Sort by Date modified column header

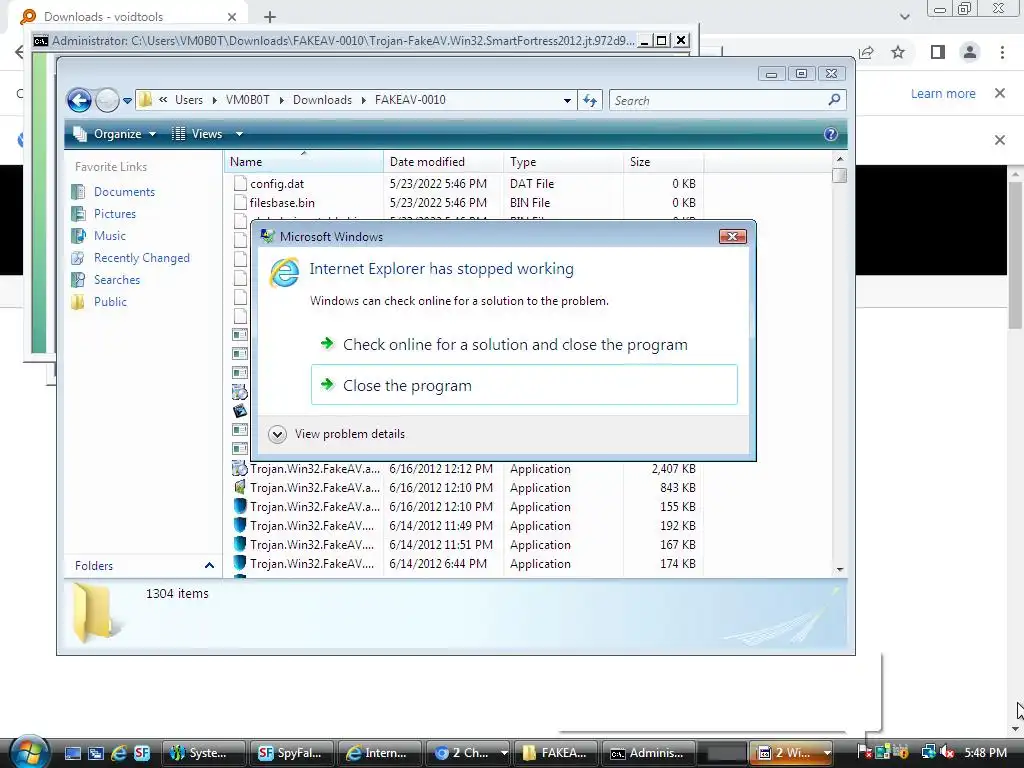[x=443, y=162]
